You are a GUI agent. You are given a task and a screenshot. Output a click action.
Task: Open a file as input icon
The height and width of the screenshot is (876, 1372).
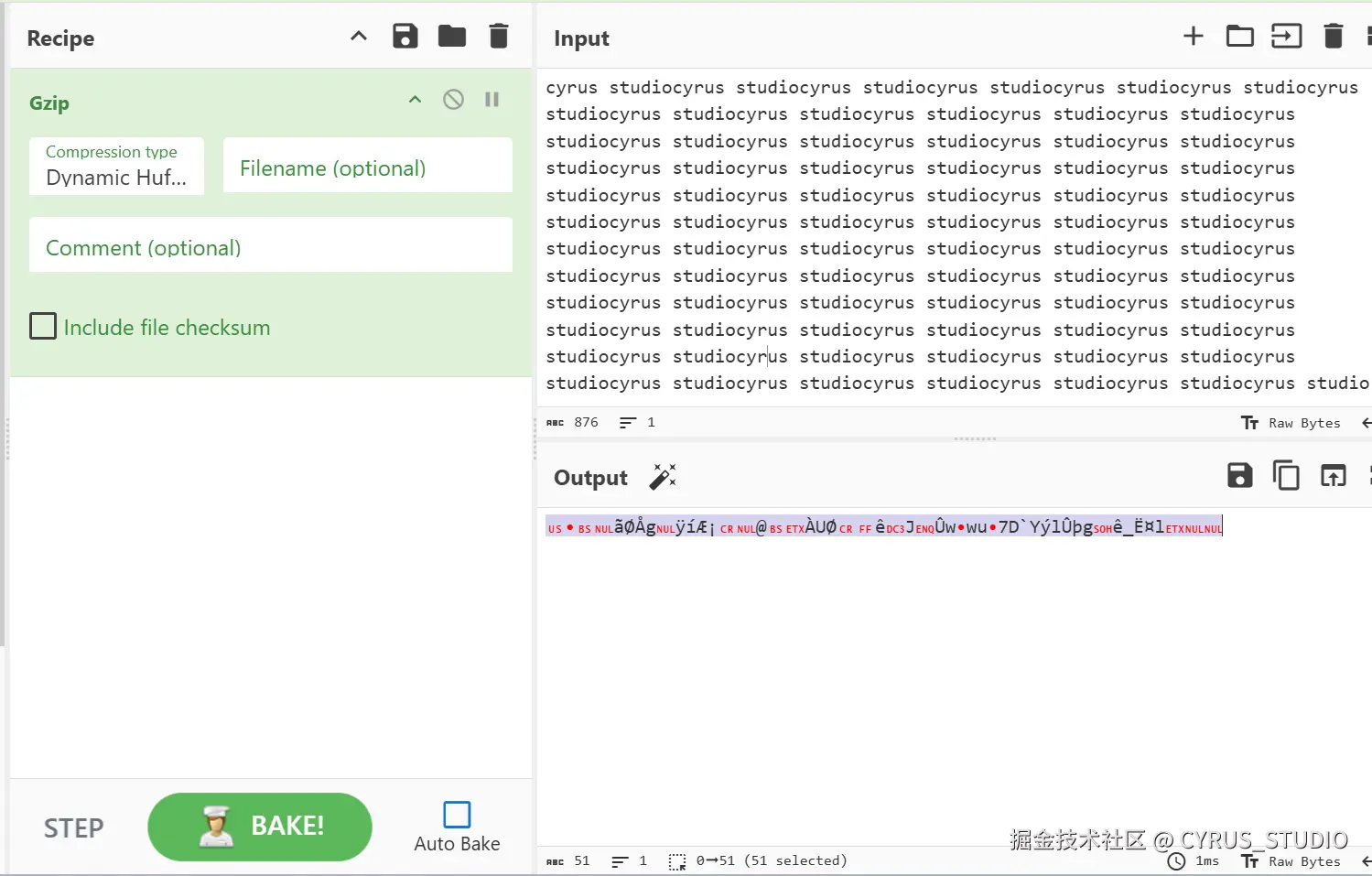tap(1287, 37)
